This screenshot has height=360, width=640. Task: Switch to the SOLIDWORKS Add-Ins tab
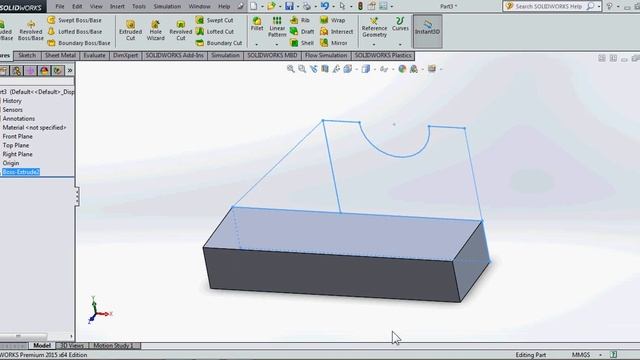click(x=174, y=56)
